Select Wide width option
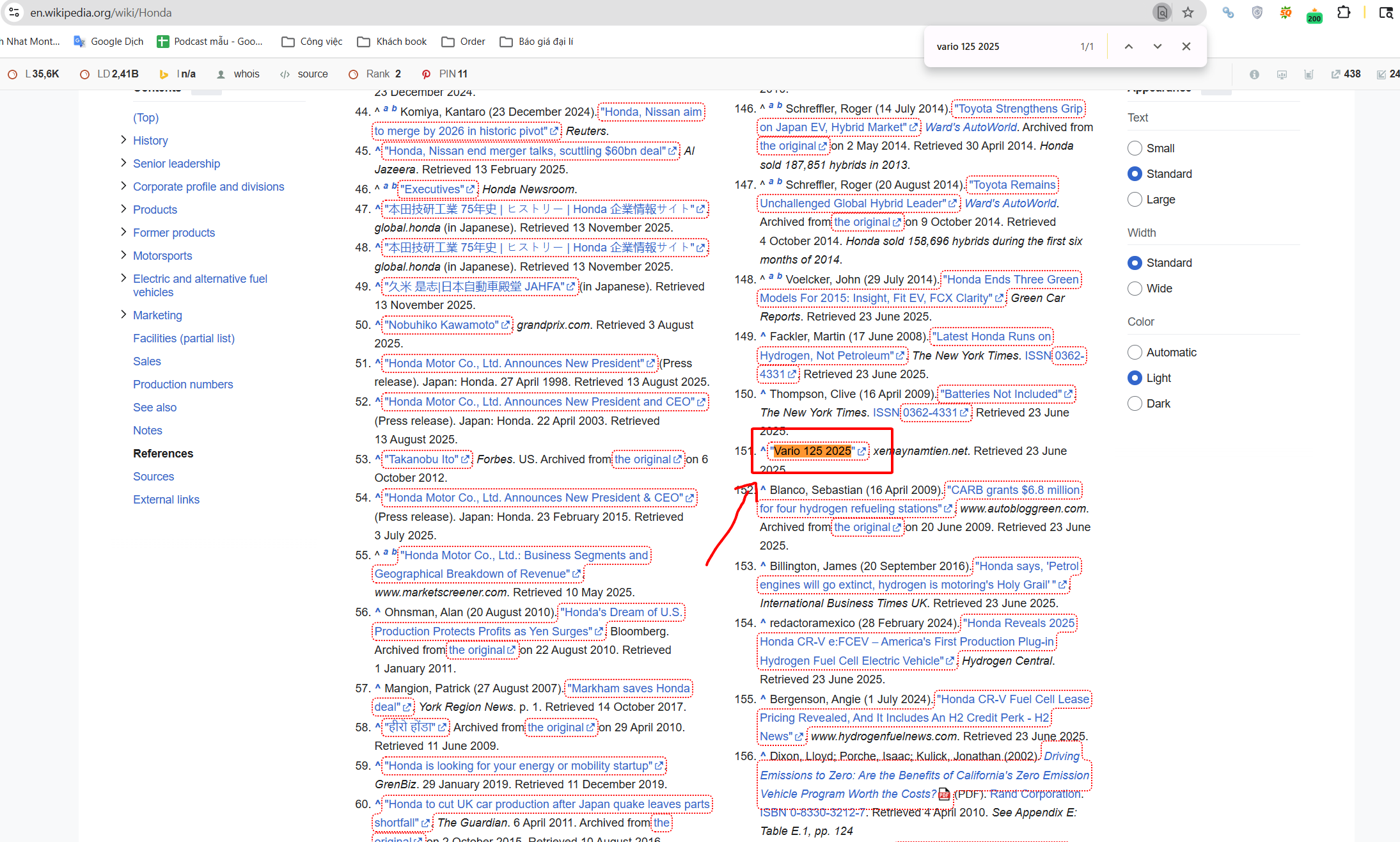The height and width of the screenshot is (842, 1400). coord(1134,289)
